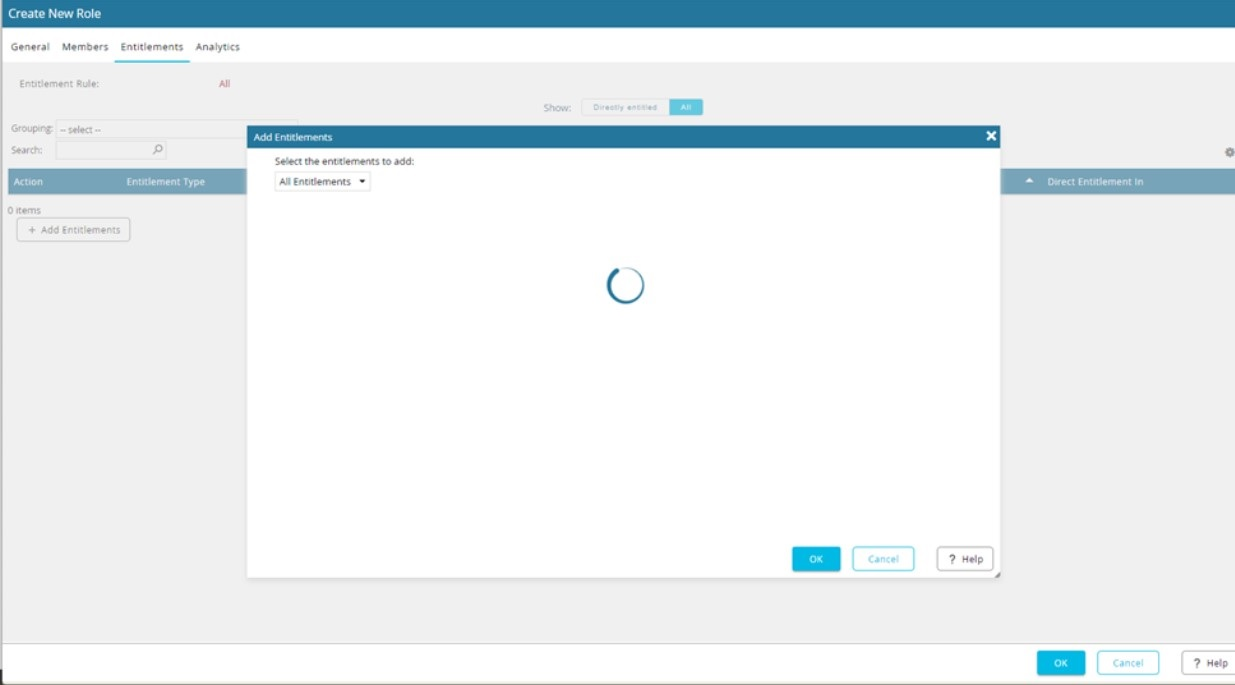Image resolution: width=1235 pixels, height=685 pixels.
Task: Select the Entitlements tab
Action: point(152,47)
